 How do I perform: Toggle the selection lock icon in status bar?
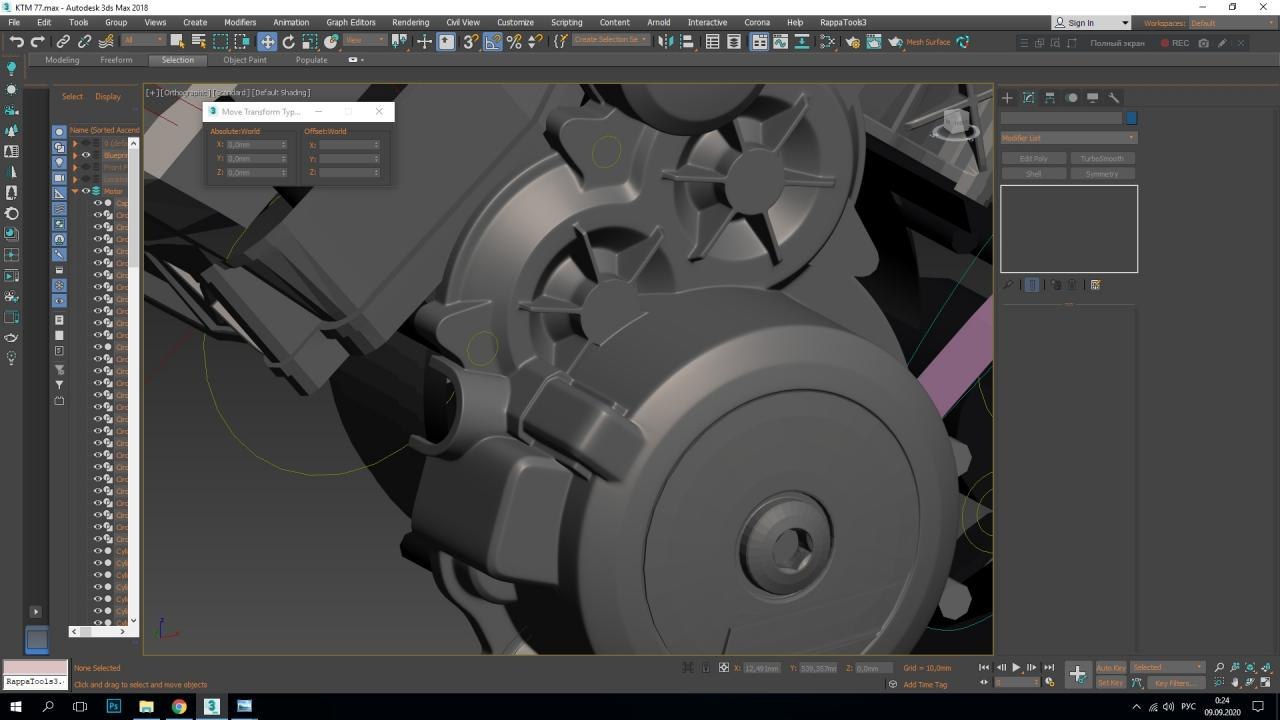pos(706,668)
